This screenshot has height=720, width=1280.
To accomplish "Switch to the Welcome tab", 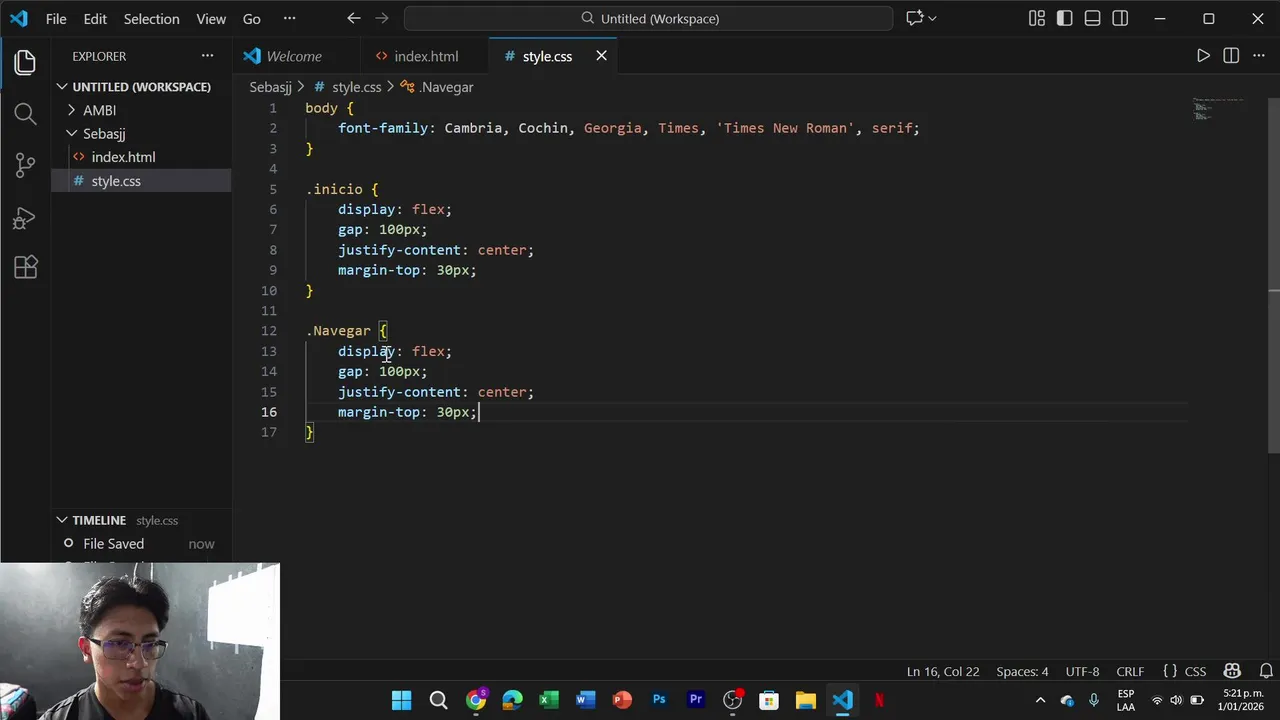I will point(294,56).
